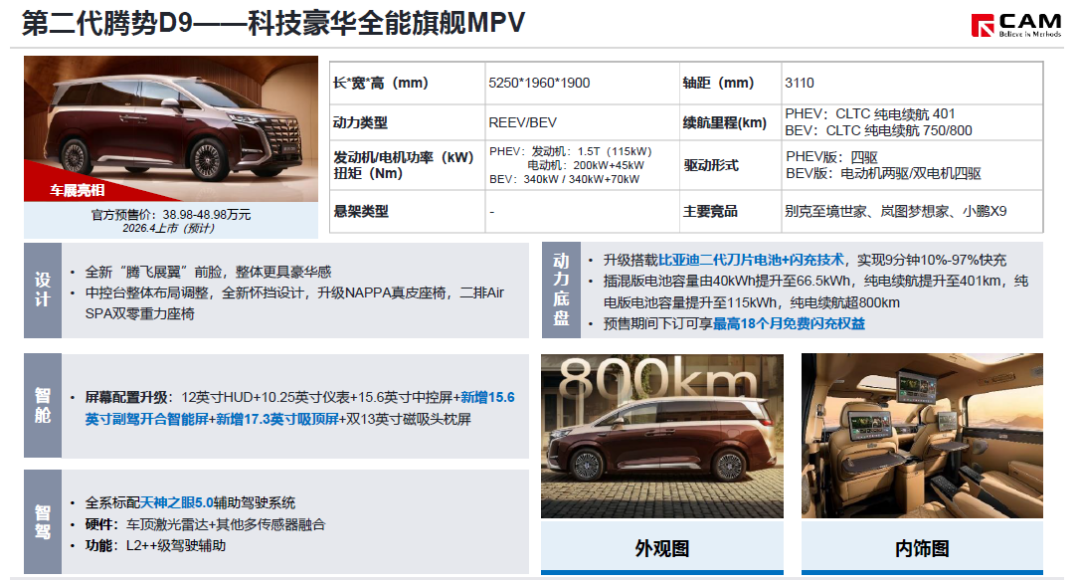Select the BEV版: 电动机两驱/双电机四驱 text
The width and height of the screenshot is (1080, 582).
coord(883,174)
